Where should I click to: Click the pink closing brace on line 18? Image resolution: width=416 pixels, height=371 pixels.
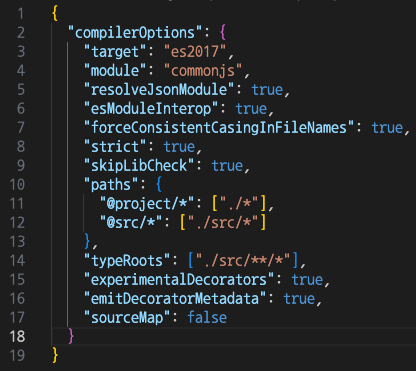click(71, 336)
